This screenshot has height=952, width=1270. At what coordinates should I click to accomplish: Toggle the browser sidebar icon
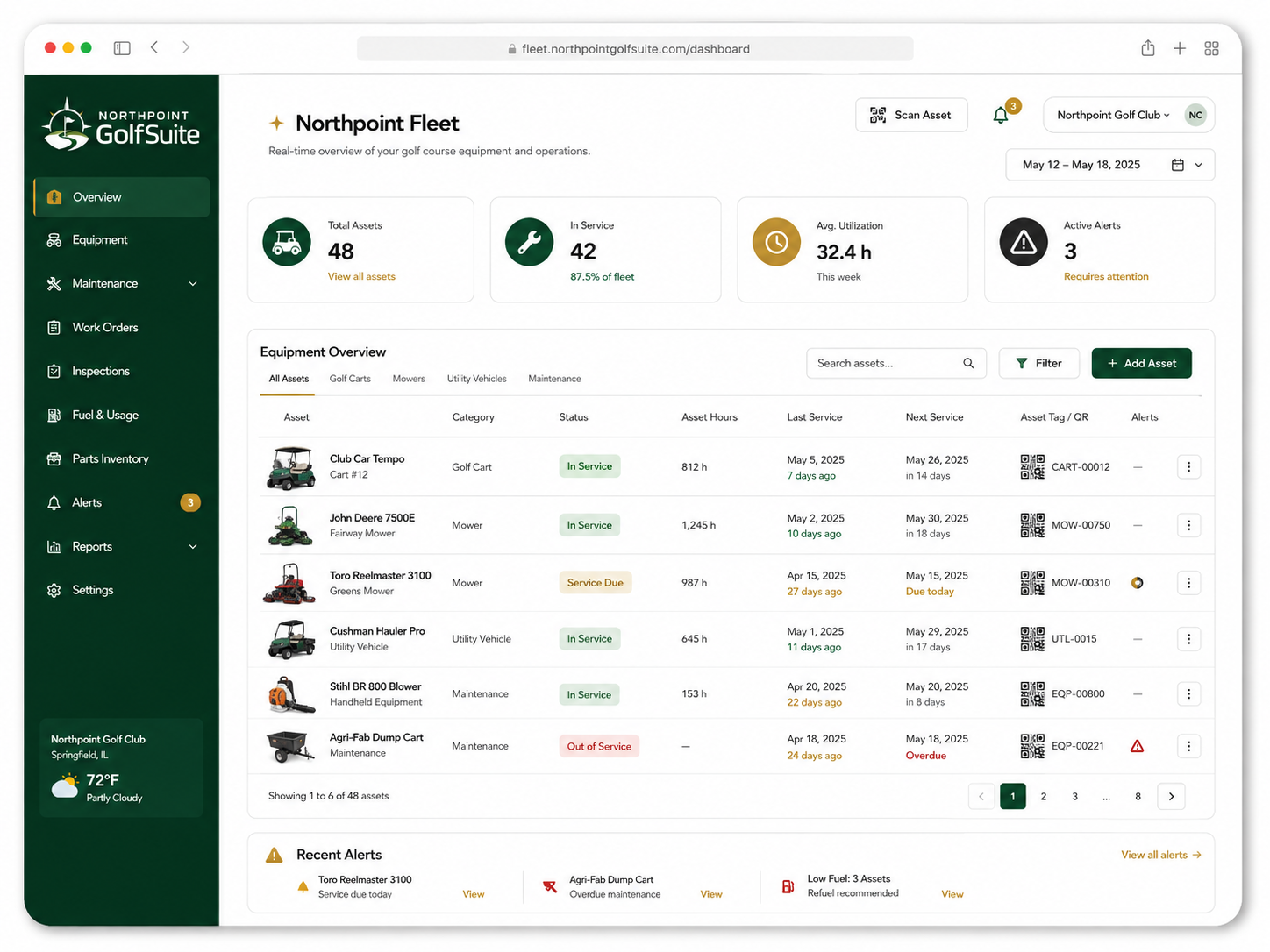(122, 48)
